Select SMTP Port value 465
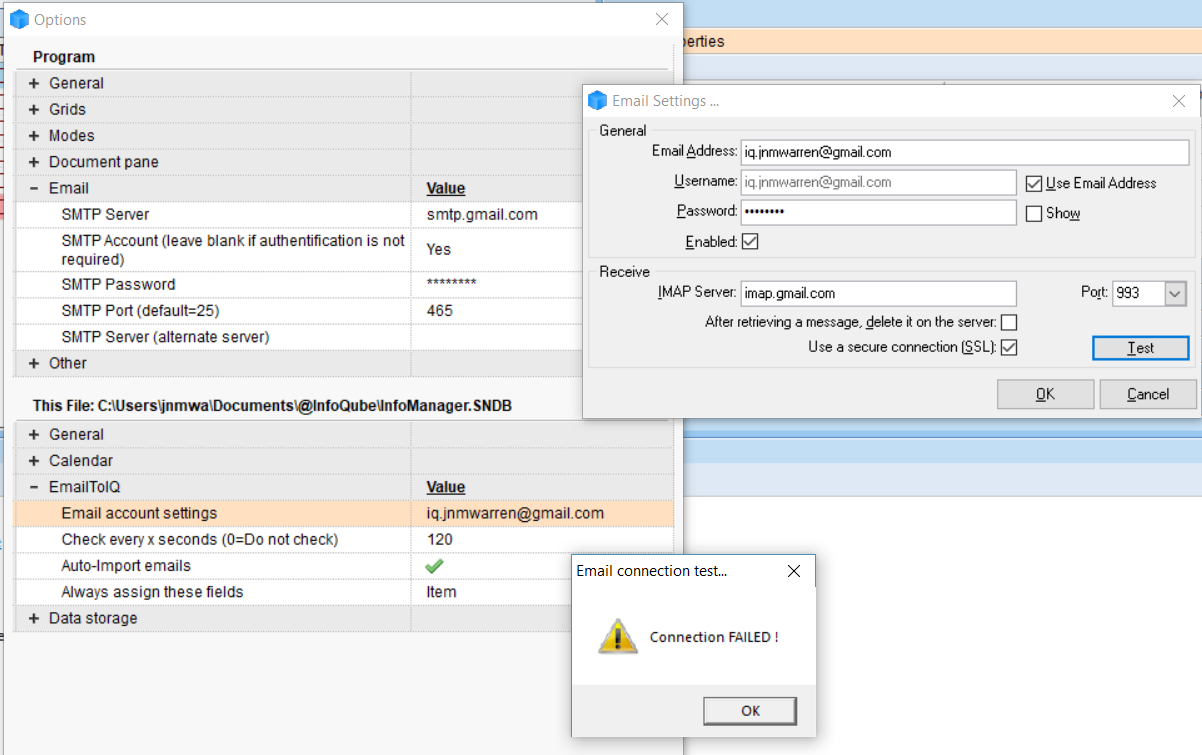The image size is (1202, 755). pos(439,311)
